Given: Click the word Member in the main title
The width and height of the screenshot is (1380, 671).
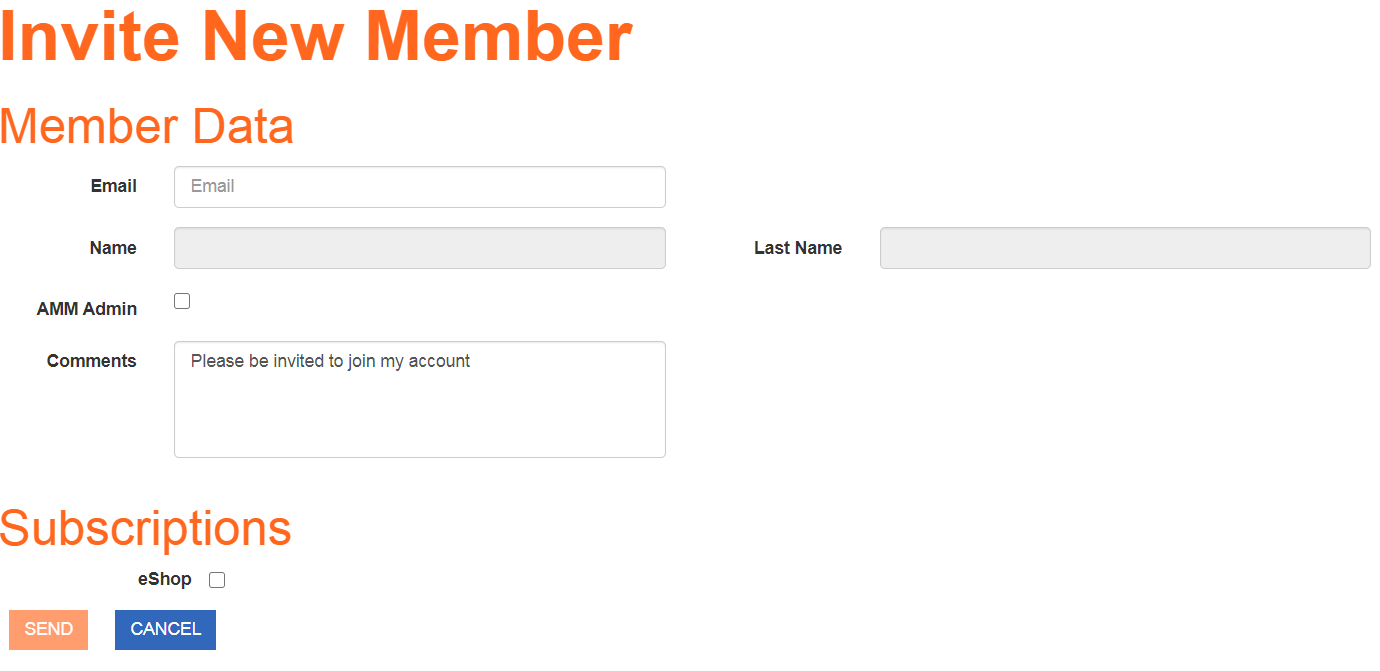Looking at the screenshot, I should tap(498, 36).
